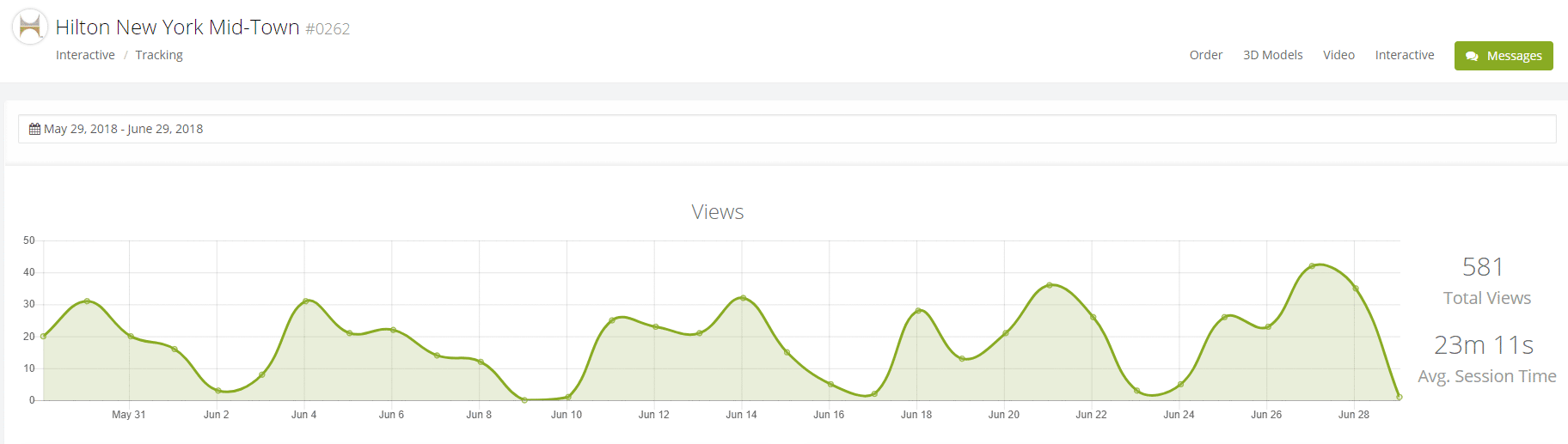Click the Interactive breadcrumb link
Screen dimensions: 1568x444
[x=85, y=55]
